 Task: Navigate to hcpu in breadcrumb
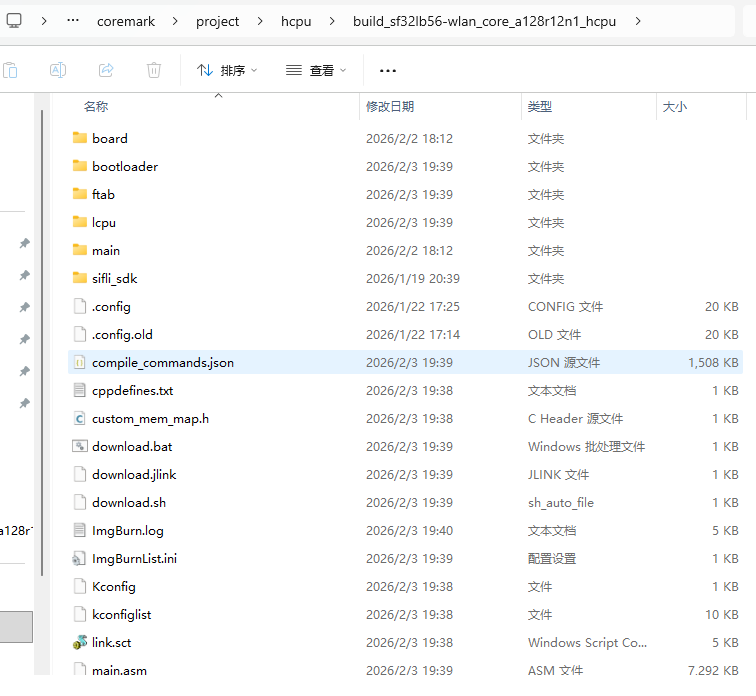296,21
